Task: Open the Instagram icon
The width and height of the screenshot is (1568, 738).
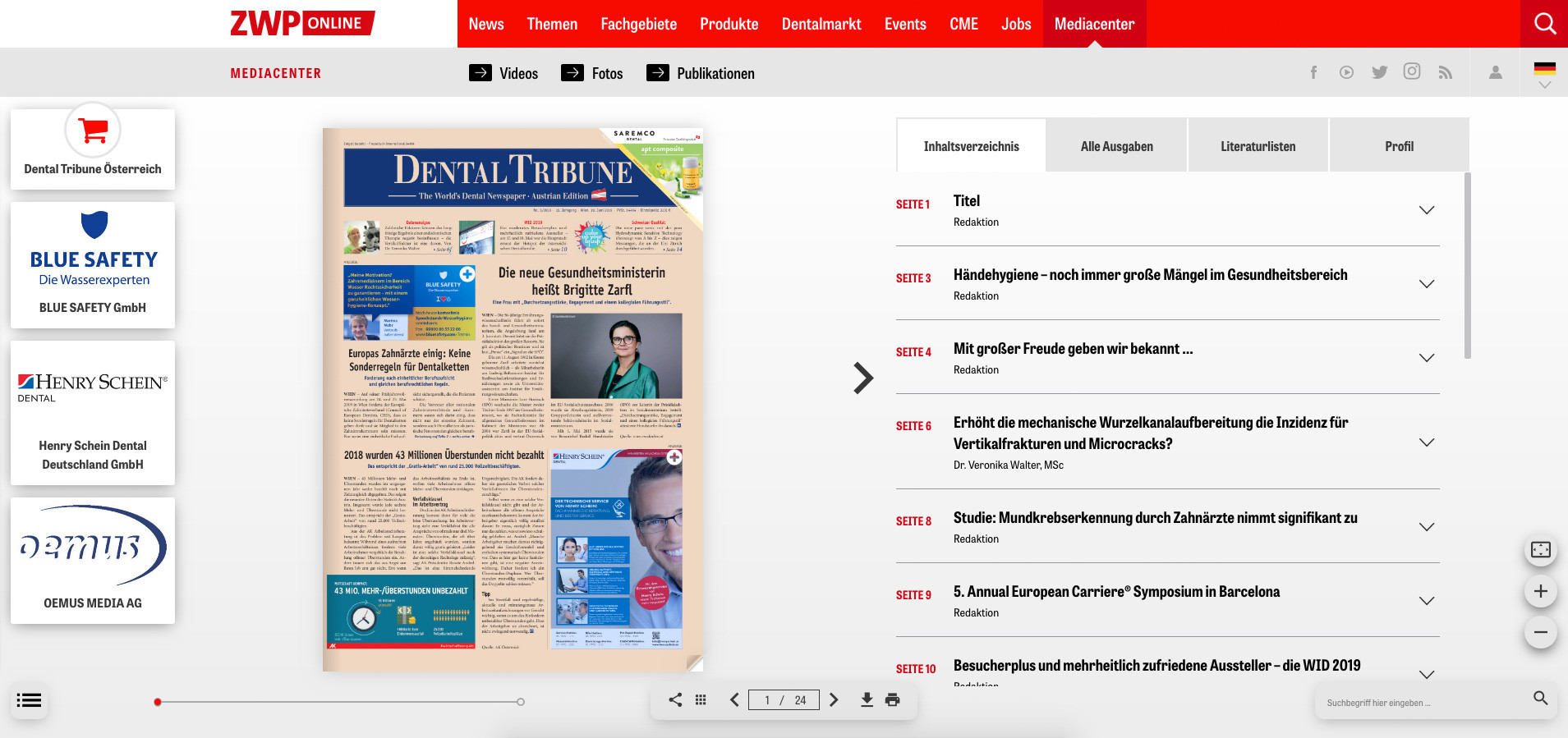Action: tap(1412, 71)
